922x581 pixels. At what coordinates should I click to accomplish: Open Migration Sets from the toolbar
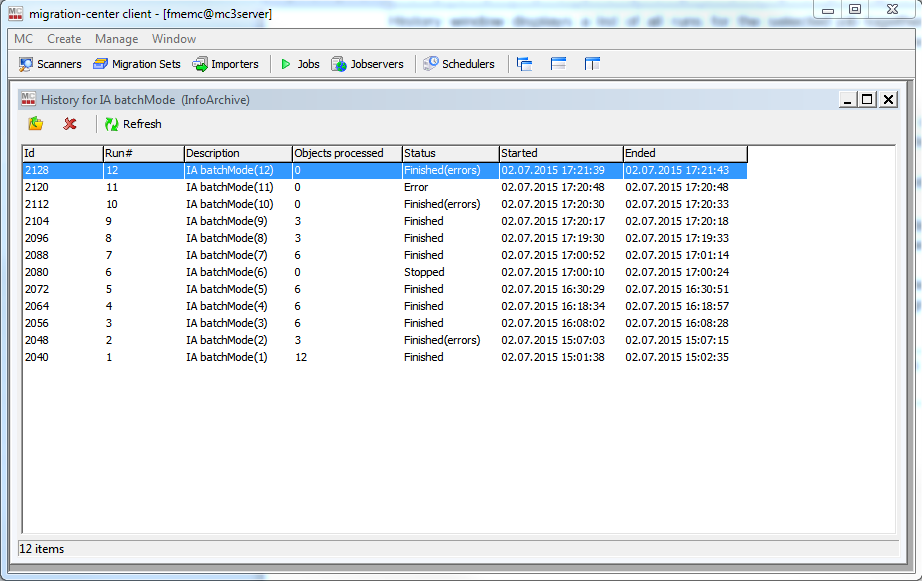(x=137, y=64)
